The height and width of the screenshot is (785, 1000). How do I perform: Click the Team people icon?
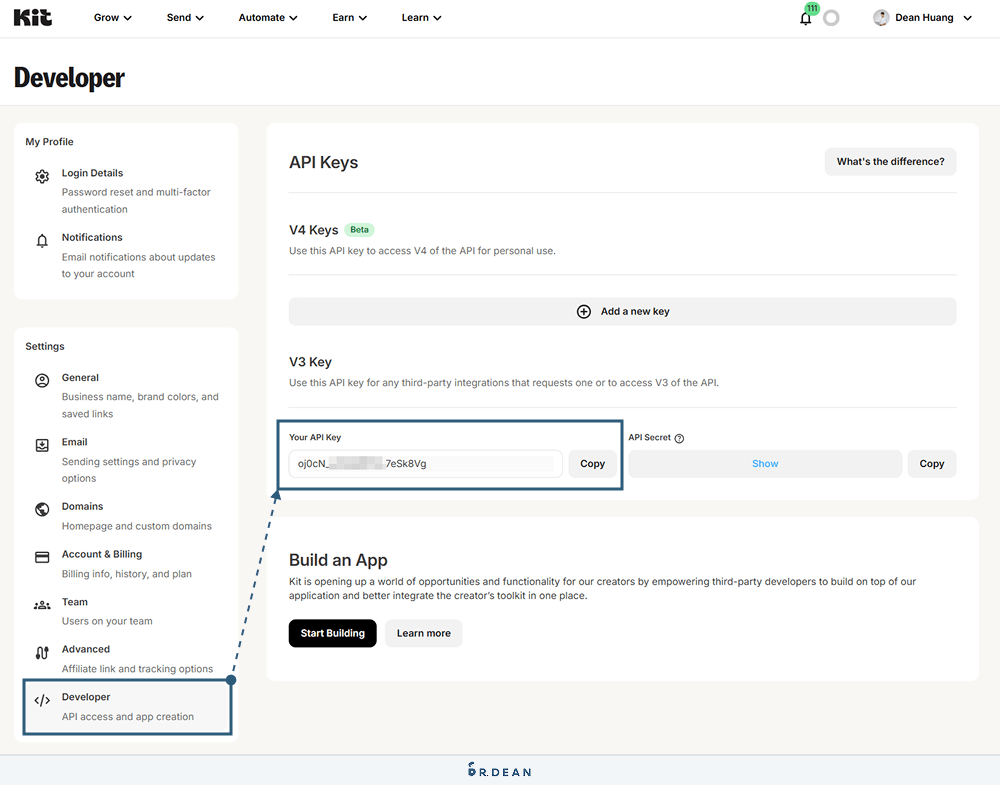click(42, 605)
